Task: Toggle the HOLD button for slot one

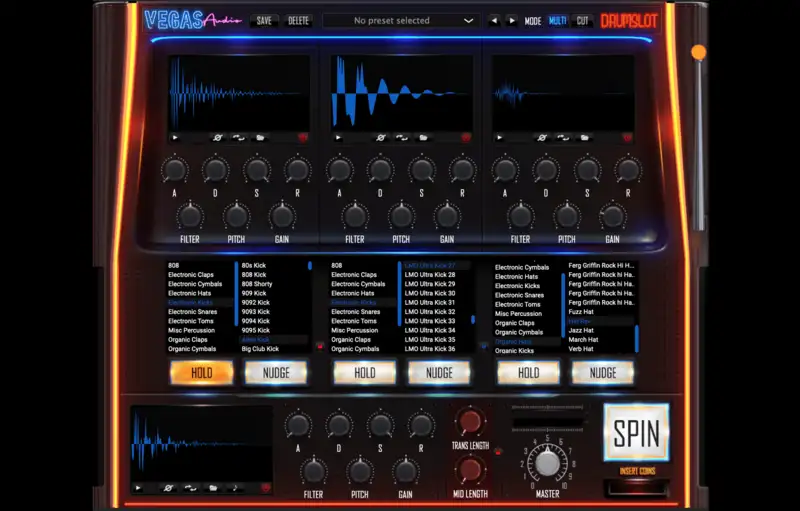Action: 202,373
